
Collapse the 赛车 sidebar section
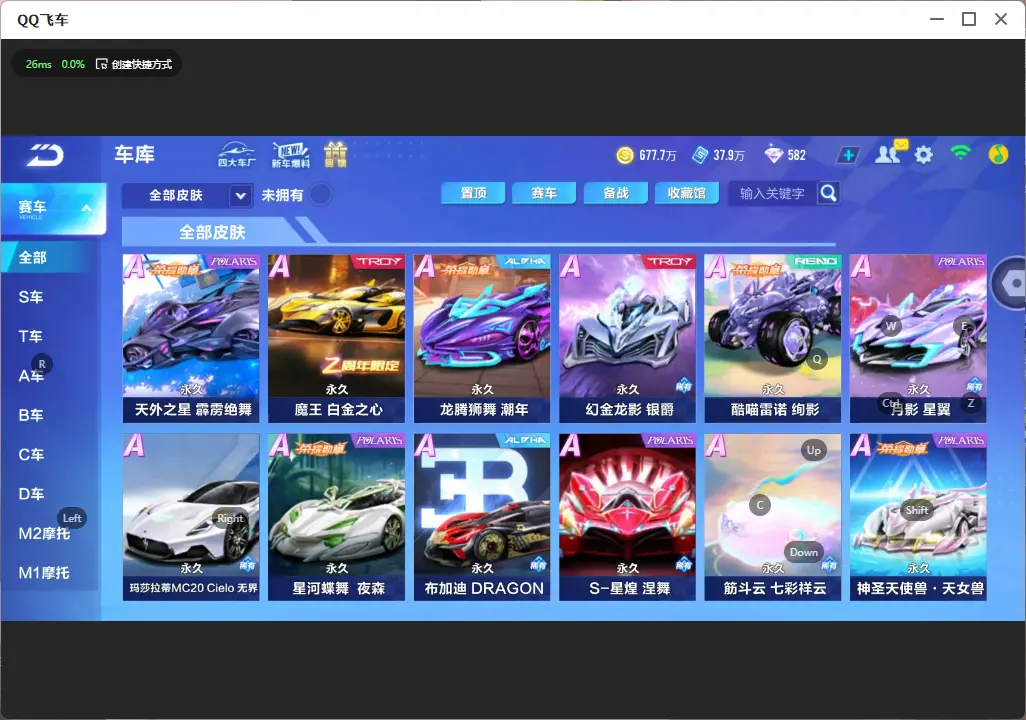(54, 209)
